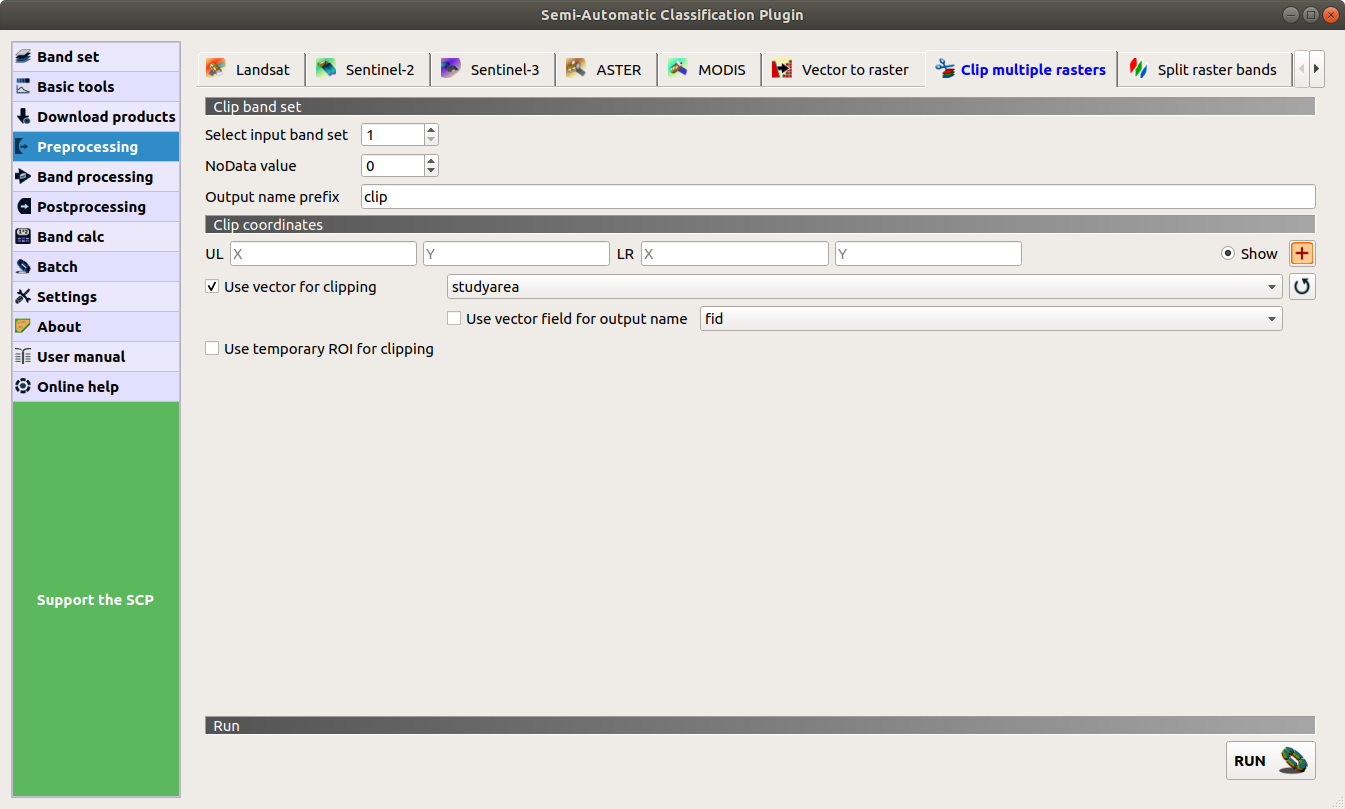Disable Use vector for clipping checkbox
The width and height of the screenshot is (1345, 809).
[212, 287]
